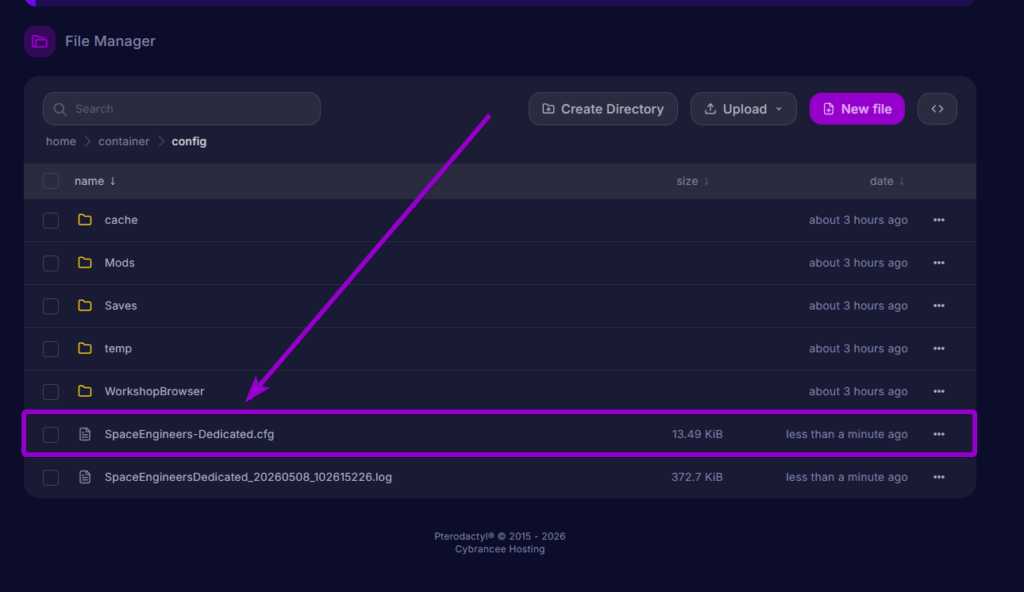Sort the list by name column
Screen dimensions: 1024x592
click(x=95, y=181)
